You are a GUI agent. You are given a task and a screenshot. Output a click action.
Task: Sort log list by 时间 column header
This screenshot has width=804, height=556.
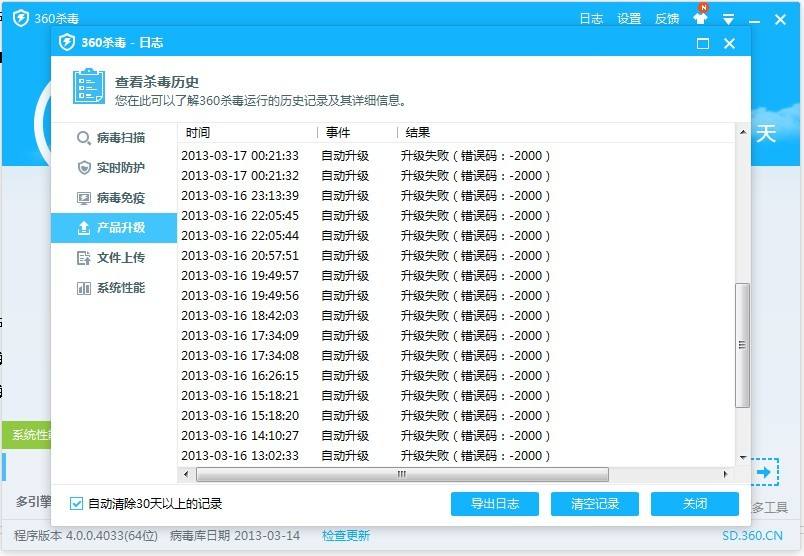coord(246,132)
